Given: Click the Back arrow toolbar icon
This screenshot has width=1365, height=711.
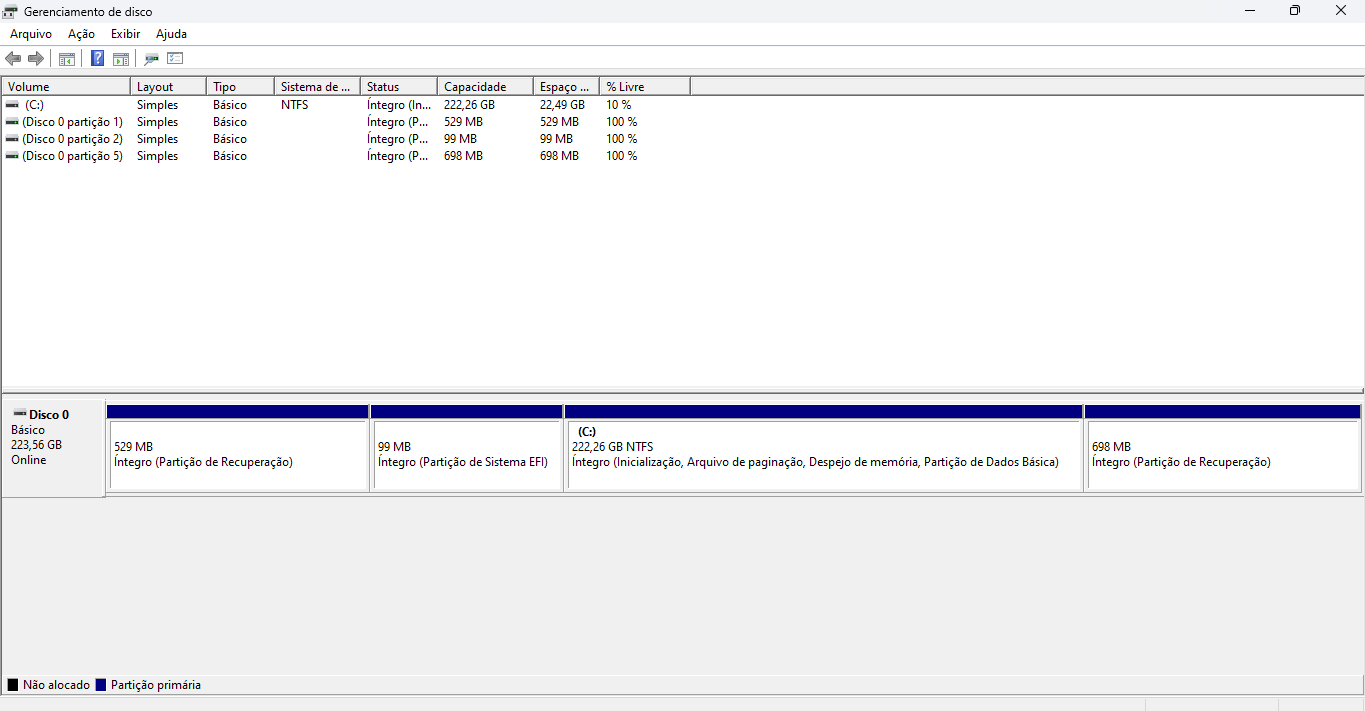Looking at the screenshot, I should click(x=13, y=59).
